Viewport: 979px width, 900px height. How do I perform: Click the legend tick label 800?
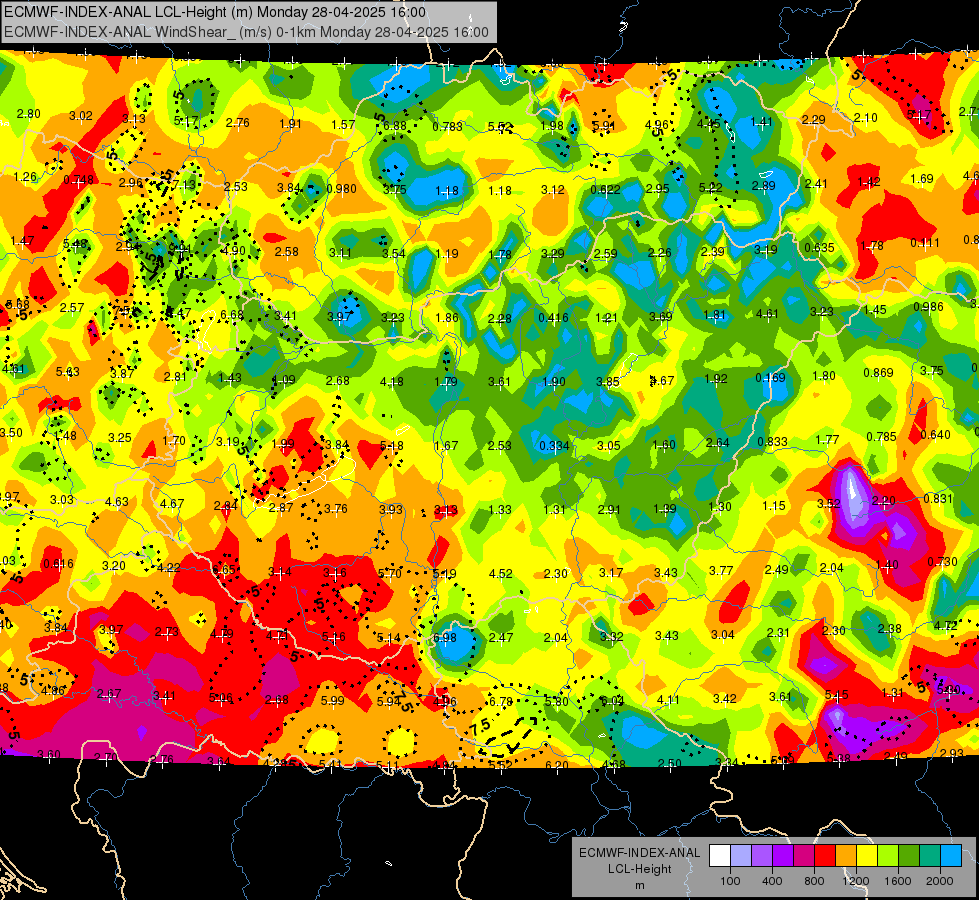814,881
